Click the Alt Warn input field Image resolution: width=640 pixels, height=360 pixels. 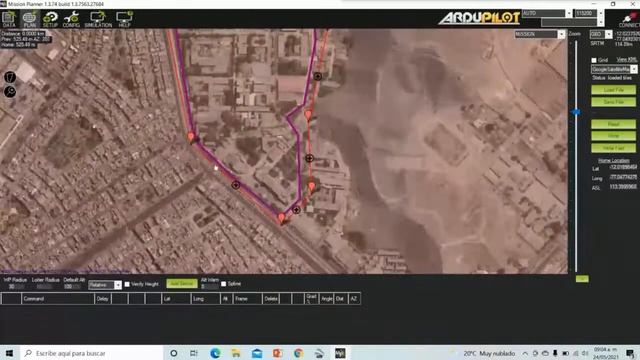[210, 287]
